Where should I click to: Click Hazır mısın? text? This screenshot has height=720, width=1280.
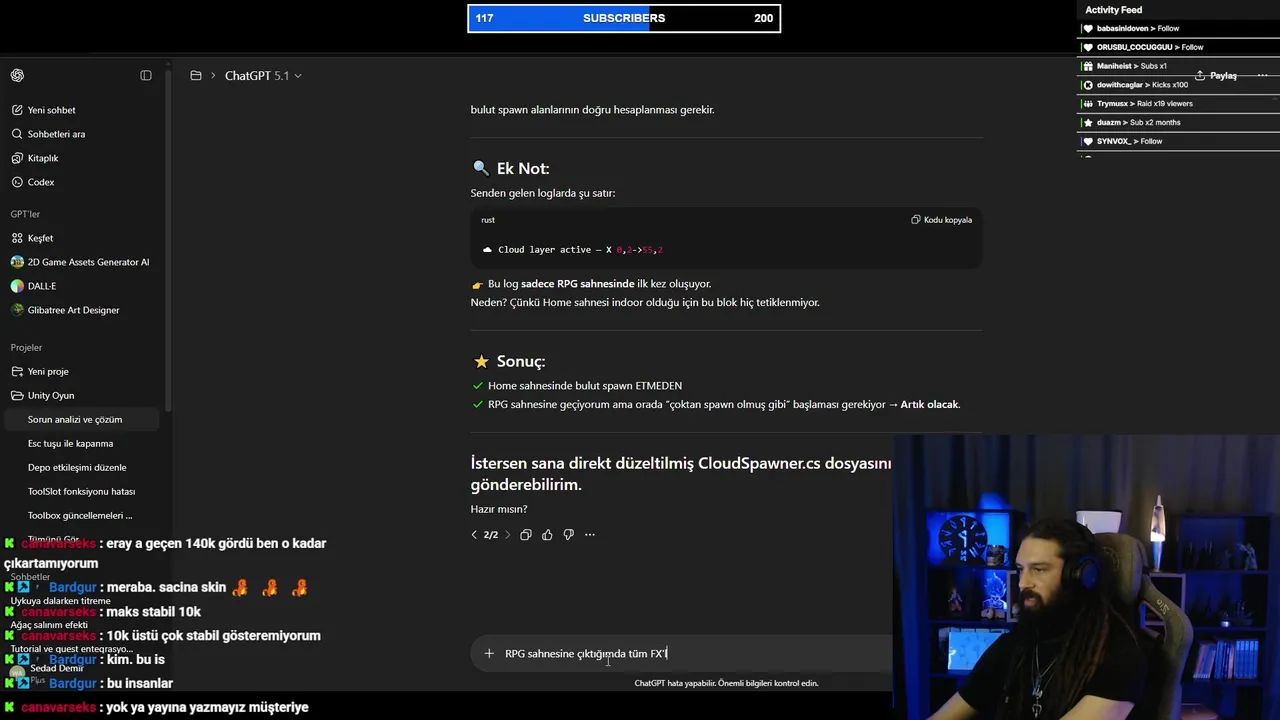tap(499, 509)
